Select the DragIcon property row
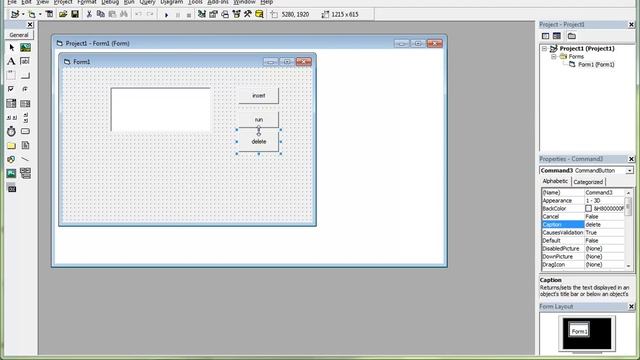Screen dimensions: 640x360 pos(583,264)
